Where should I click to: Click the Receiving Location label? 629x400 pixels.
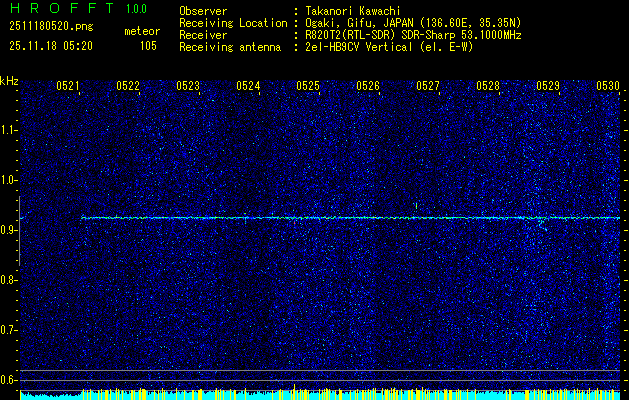pos(233,23)
